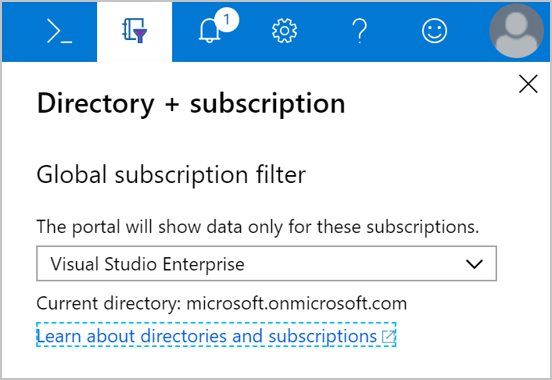Open portal settings gear icon
Screen dimensions: 552x380
click(284, 31)
